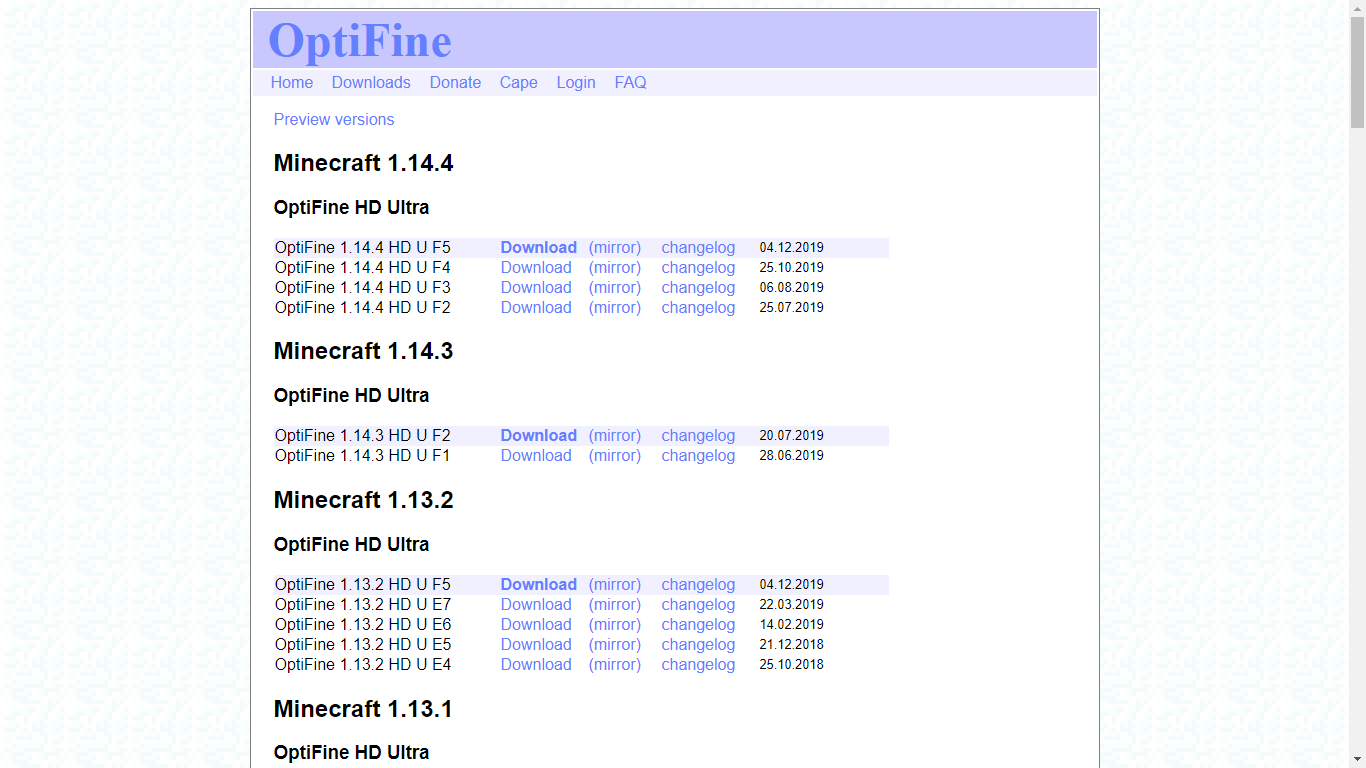Select the date 14.02.2019
The image size is (1366, 768).
pos(792,625)
